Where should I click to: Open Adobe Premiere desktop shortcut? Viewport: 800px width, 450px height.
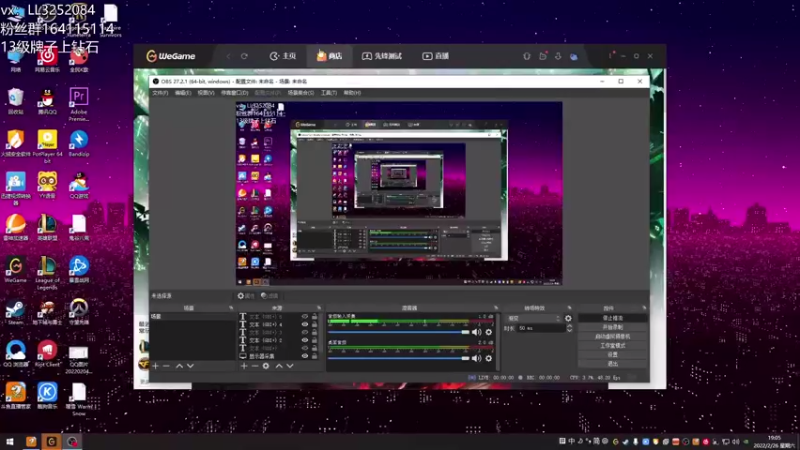[x=79, y=104]
